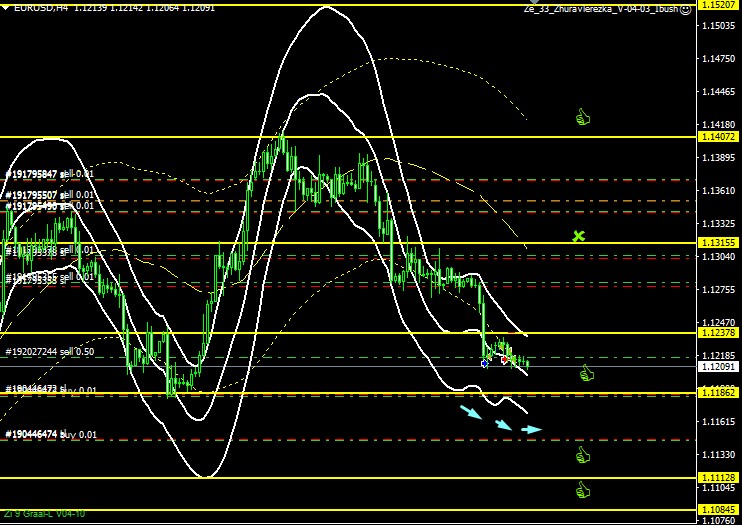742x525 pixels.
Task: Click the green X mark on chart
Action: click(578, 236)
